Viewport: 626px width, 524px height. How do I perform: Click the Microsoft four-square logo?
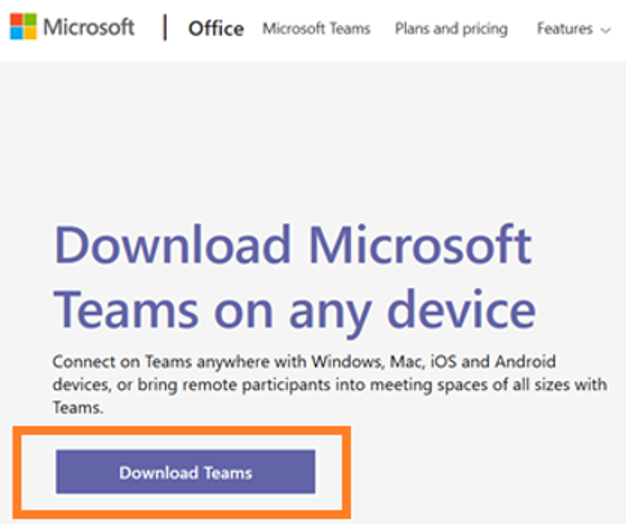pos(24,27)
